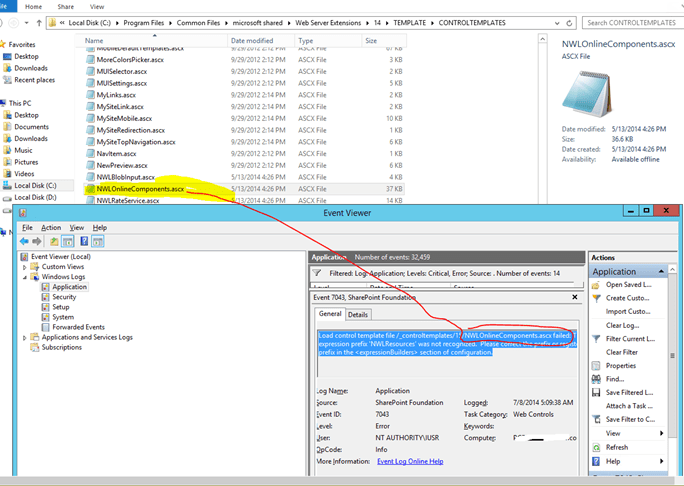Select NWLRateService.ascx file in list
Viewport: 684px width, 486px height.
click(127, 201)
